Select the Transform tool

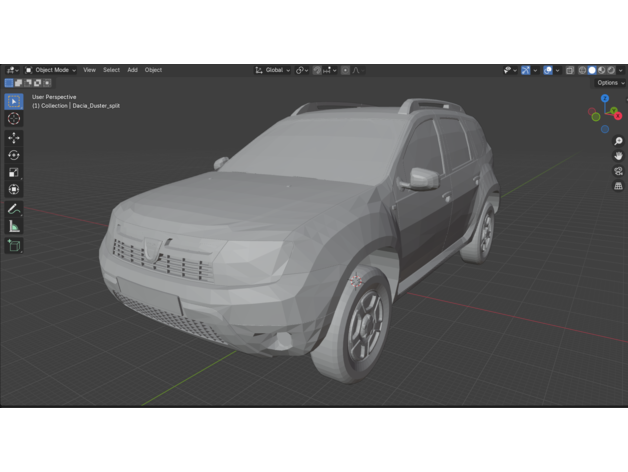coord(14,189)
